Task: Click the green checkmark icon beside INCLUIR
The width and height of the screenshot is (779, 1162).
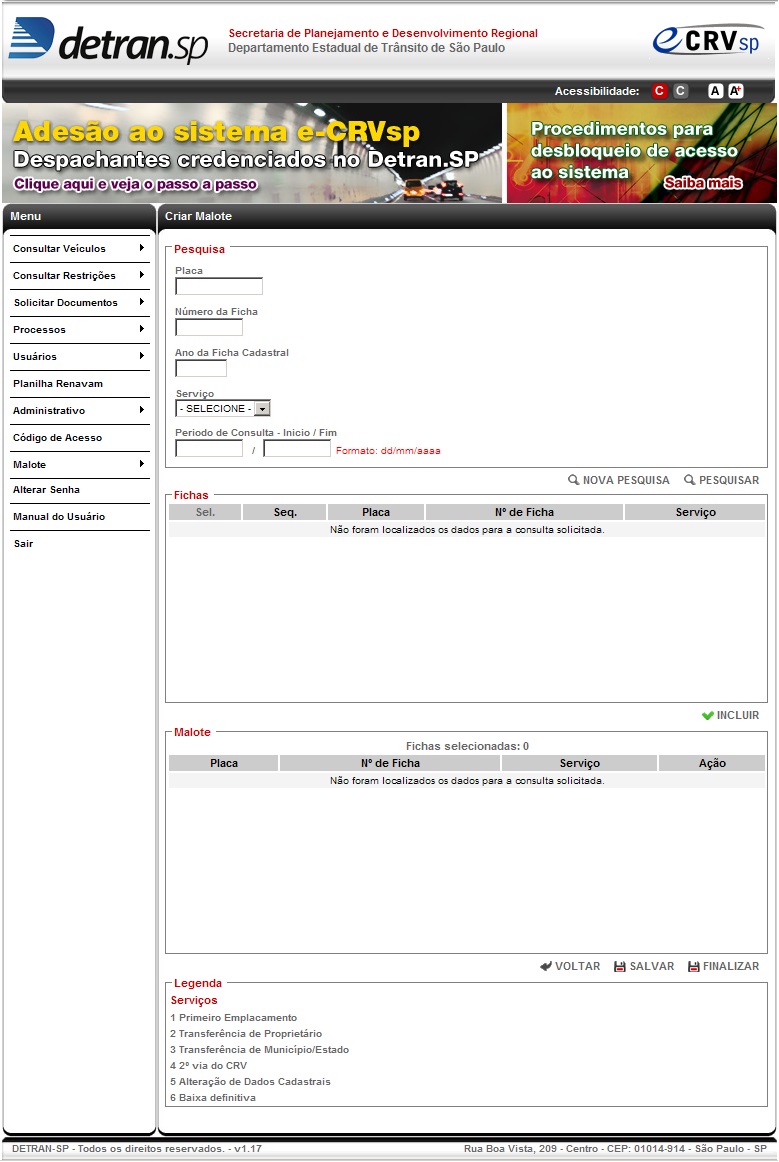Action: pos(707,715)
